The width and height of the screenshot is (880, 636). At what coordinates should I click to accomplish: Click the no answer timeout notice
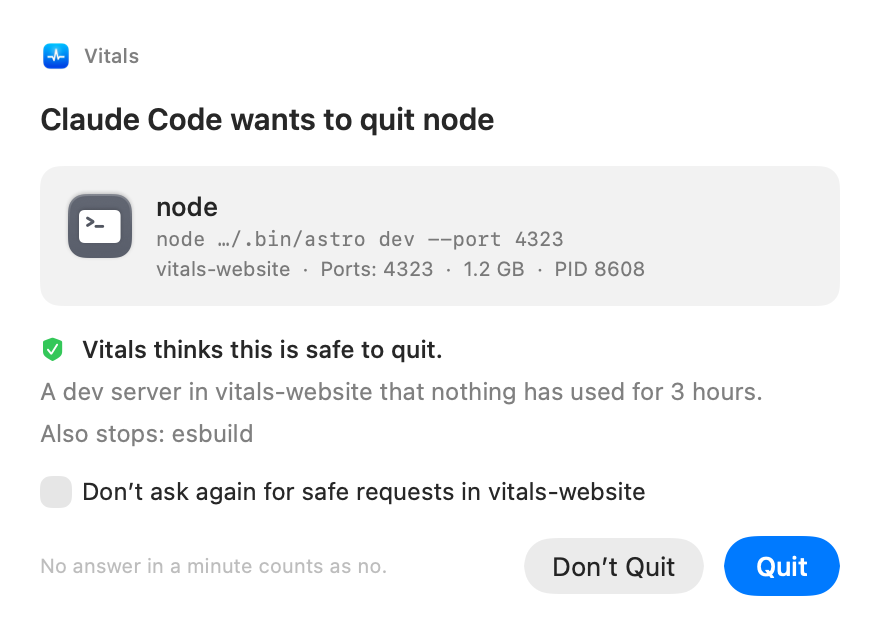click(214, 566)
